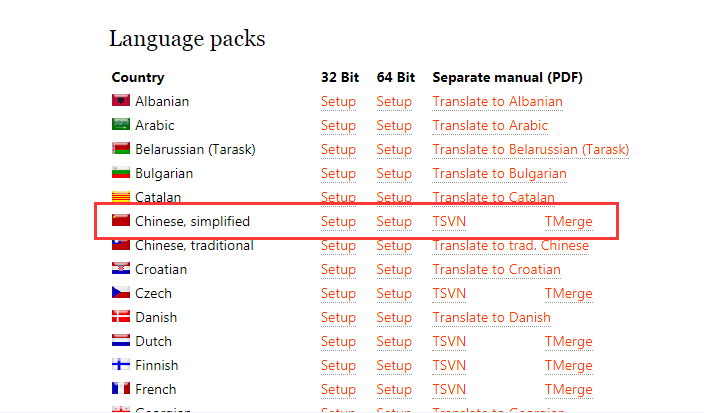The height and width of the screenshot is (413, 704).
Task: Click the Language packs heading
Action: (187, 39)
